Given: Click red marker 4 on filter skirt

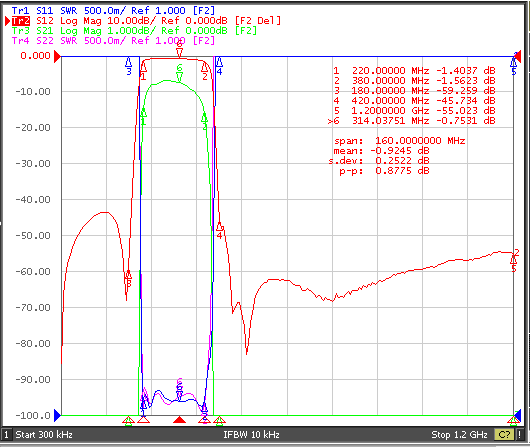Looking at the screenshot, I should click(220, 231).
